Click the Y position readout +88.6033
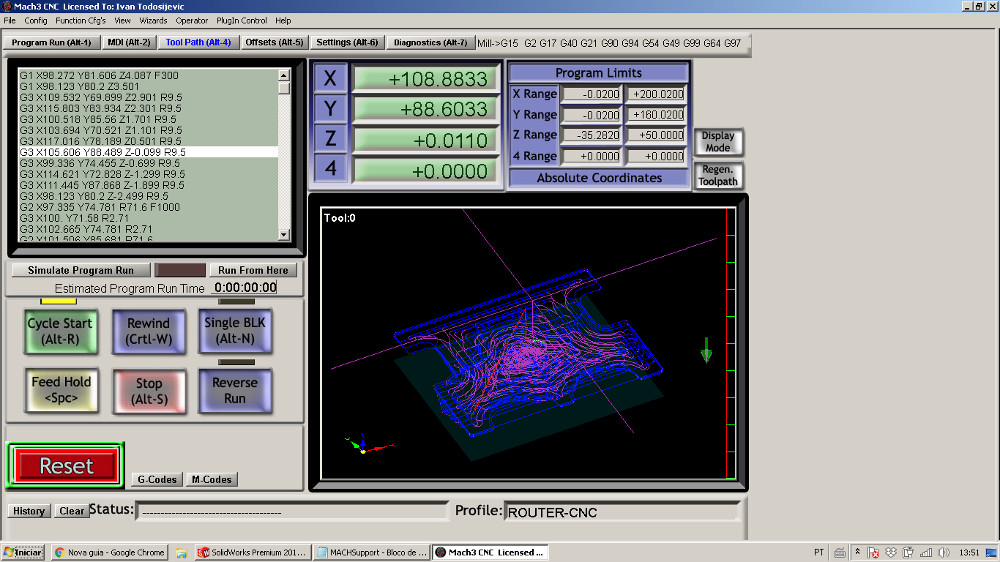This screenshot has width=1000, height=562. [x=425, y=109]
